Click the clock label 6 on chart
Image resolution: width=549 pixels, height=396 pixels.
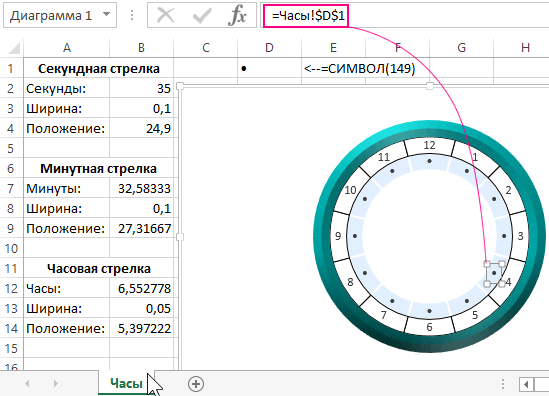(429, 327)
